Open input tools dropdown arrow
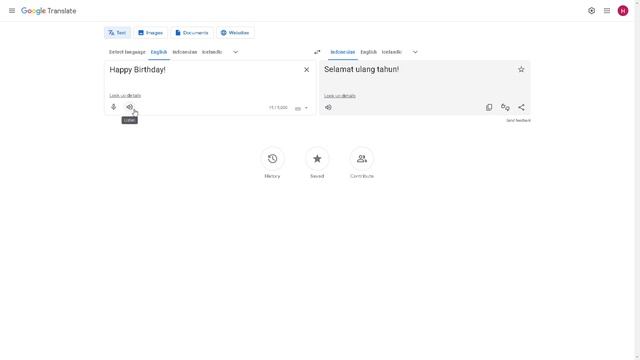Viewport: 640px width, 360px height. pyautogui.click(x=306, y=108)
